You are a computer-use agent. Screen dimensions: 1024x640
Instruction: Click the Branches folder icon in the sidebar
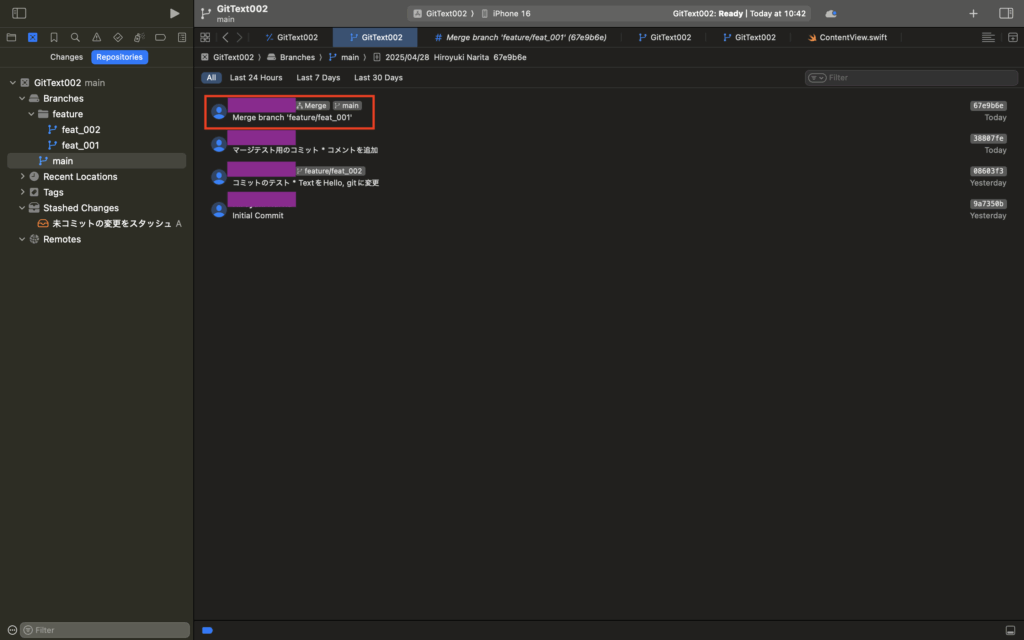34,98
